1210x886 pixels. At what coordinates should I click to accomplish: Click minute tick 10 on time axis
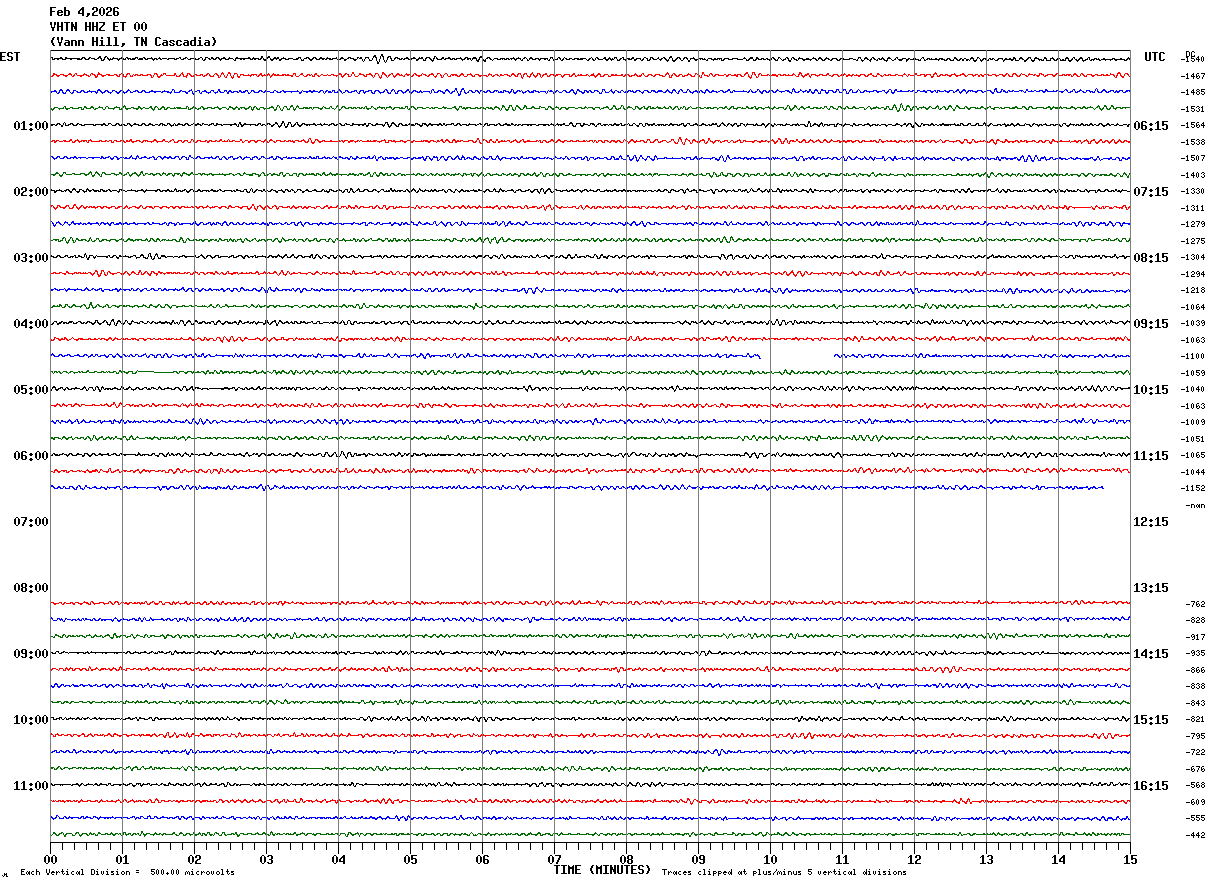(x=770, y=859)
